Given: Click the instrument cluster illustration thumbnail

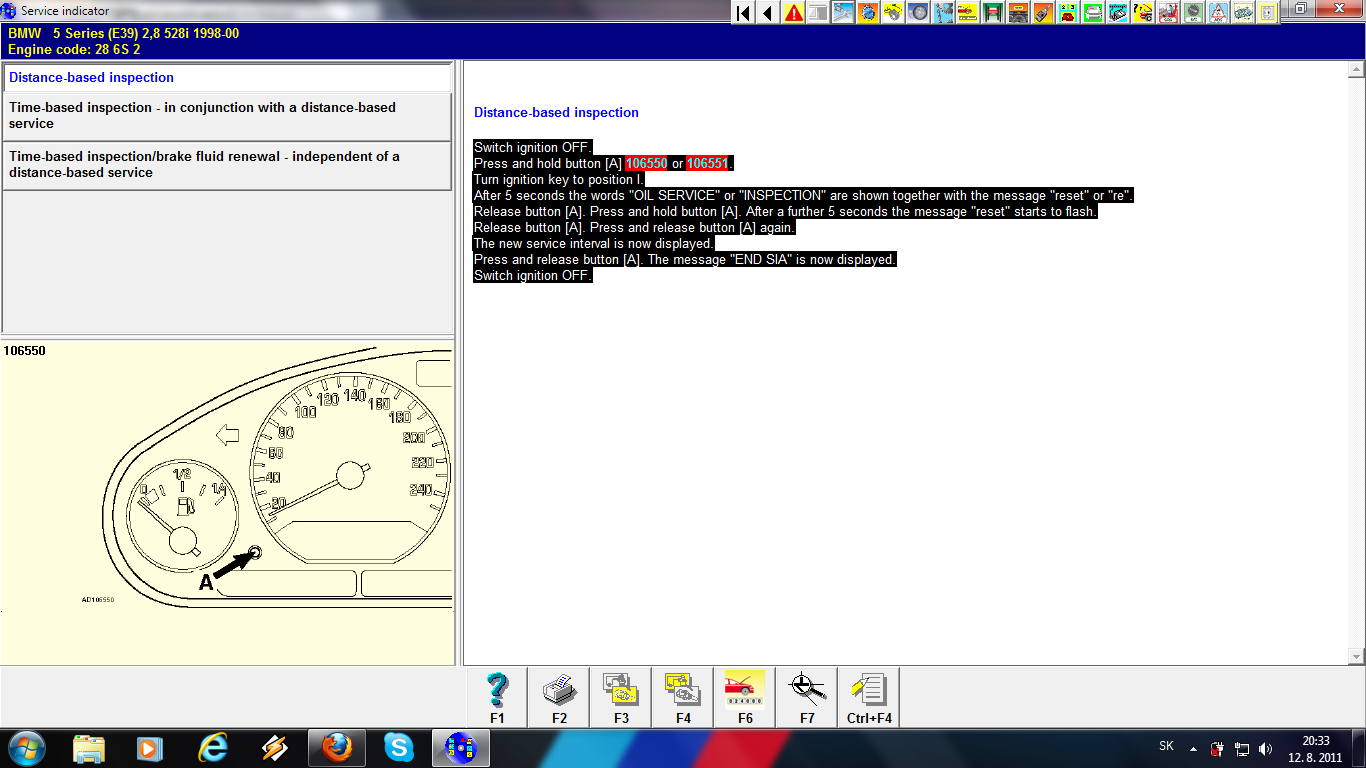Looking at the screenshot, I should pyautogui.click(x=228, y=500).
